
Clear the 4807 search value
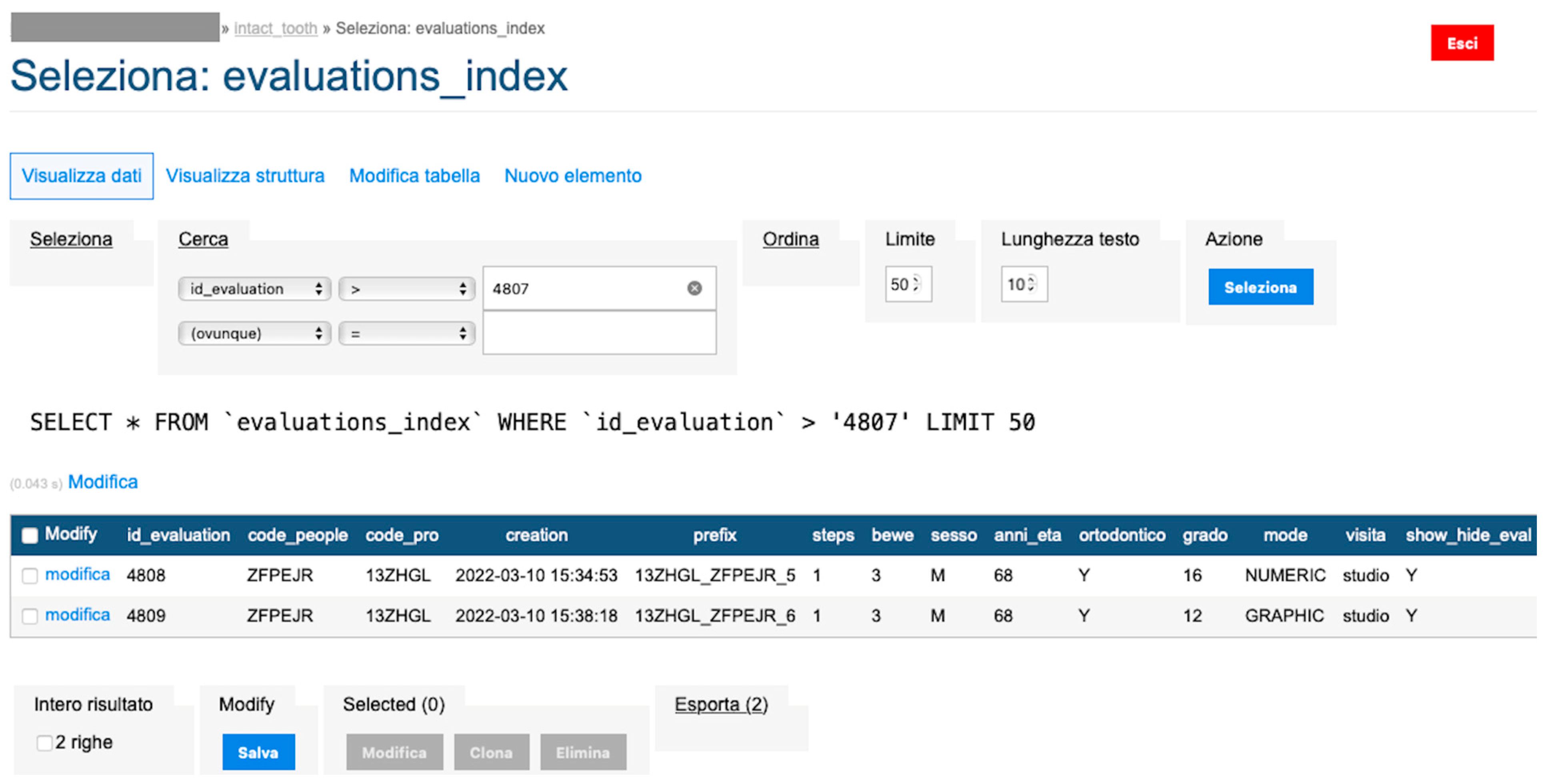tap(694, 289)
